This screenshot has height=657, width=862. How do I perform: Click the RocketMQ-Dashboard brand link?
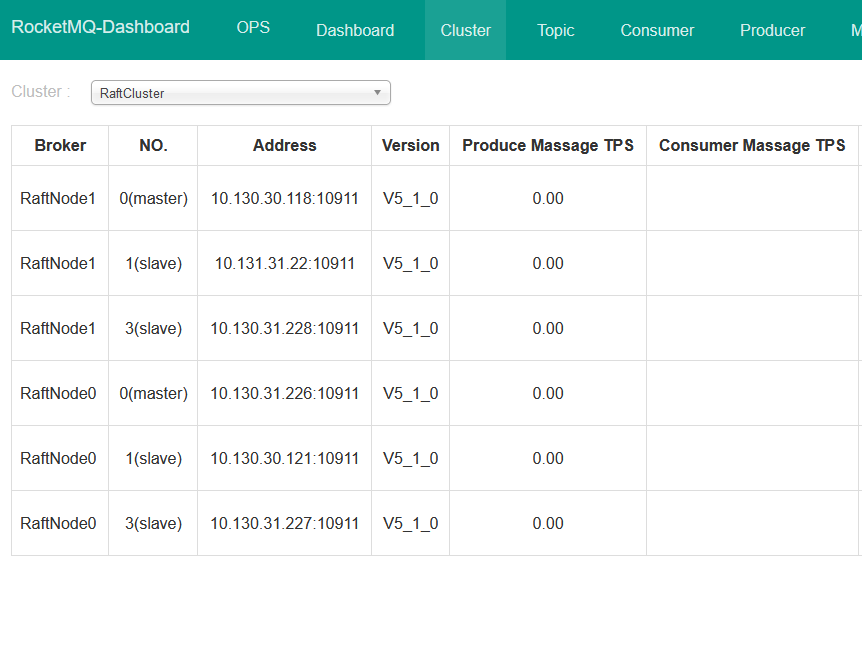tap(101, 27)
